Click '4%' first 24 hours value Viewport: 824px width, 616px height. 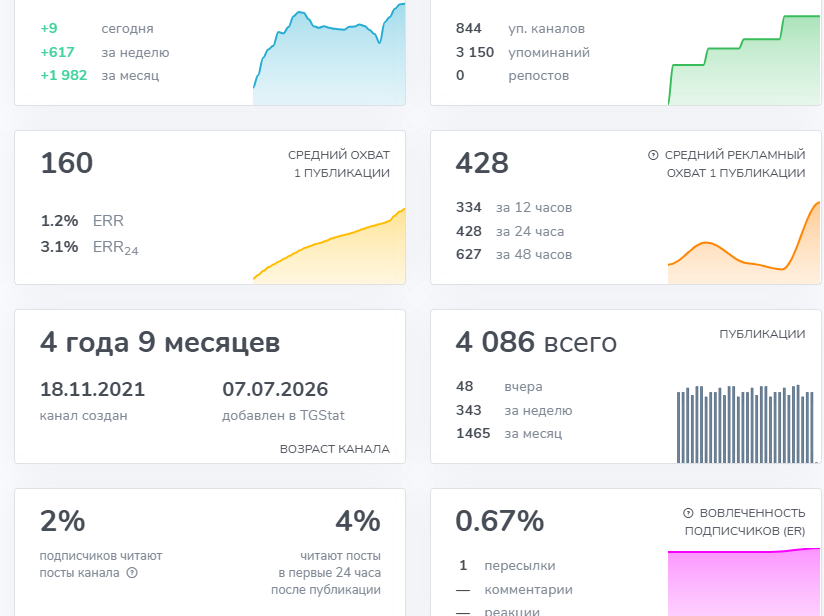[x=358, y=521]
